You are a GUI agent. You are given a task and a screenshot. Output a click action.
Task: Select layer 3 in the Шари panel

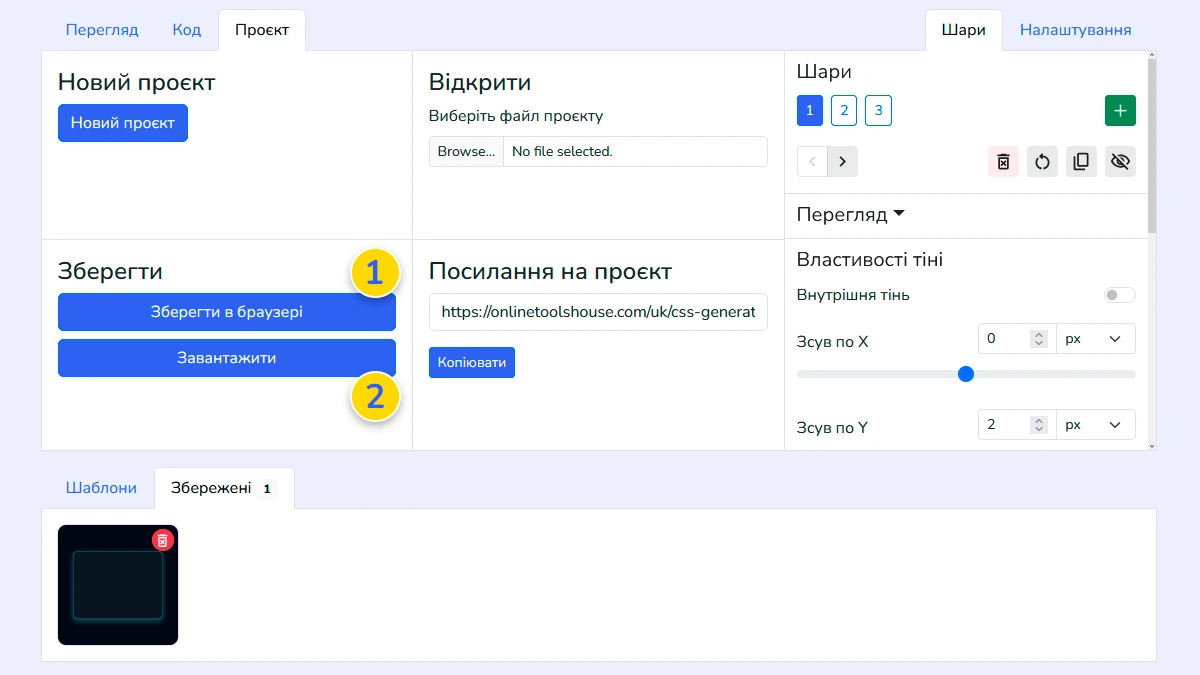pyautogui.click(x=878, y=110)
